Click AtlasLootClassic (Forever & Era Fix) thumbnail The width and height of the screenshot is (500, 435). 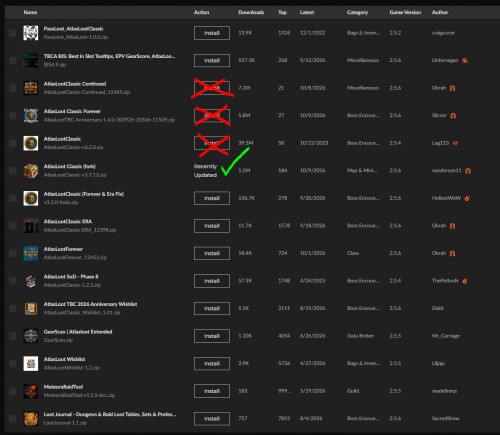coord(31,198)
